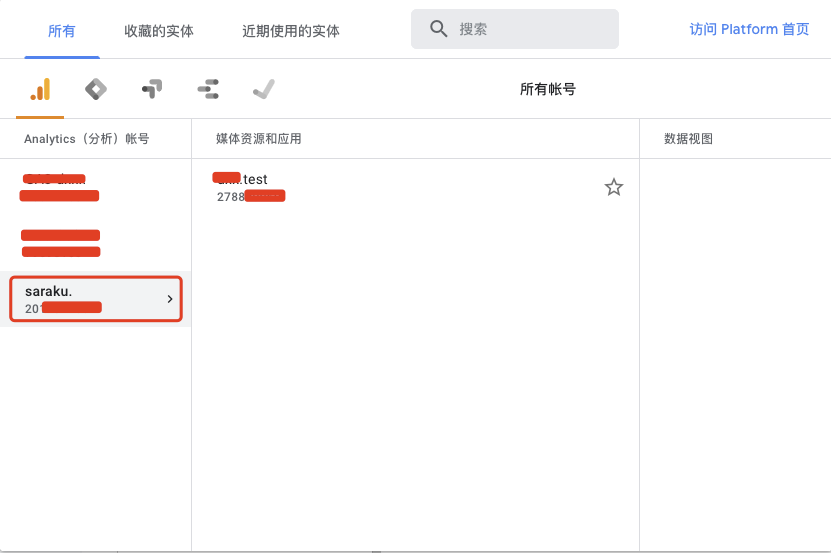This screenshot has height=553, width=831.
Task: Click the 所有帐号 heading
Action: [x=547, y=89]
